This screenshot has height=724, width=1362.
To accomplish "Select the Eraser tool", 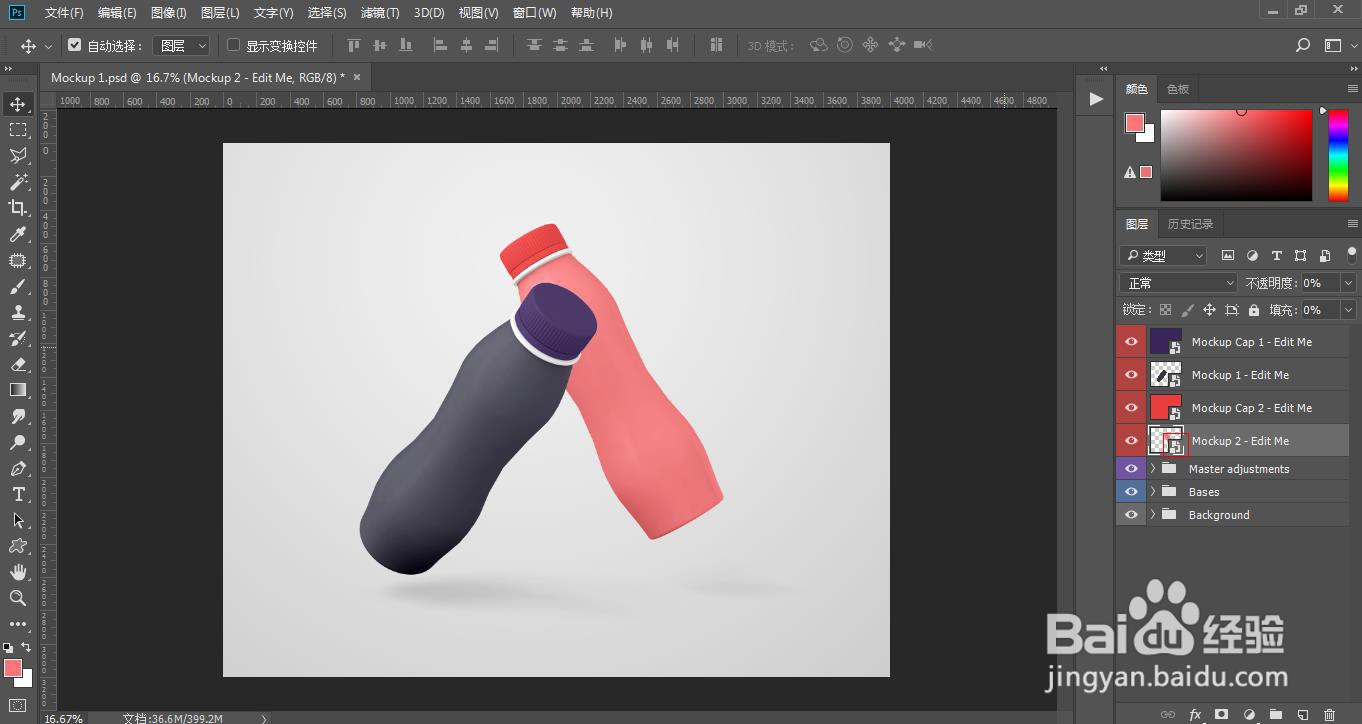I will pyautogui.click(x=18, y=364).
